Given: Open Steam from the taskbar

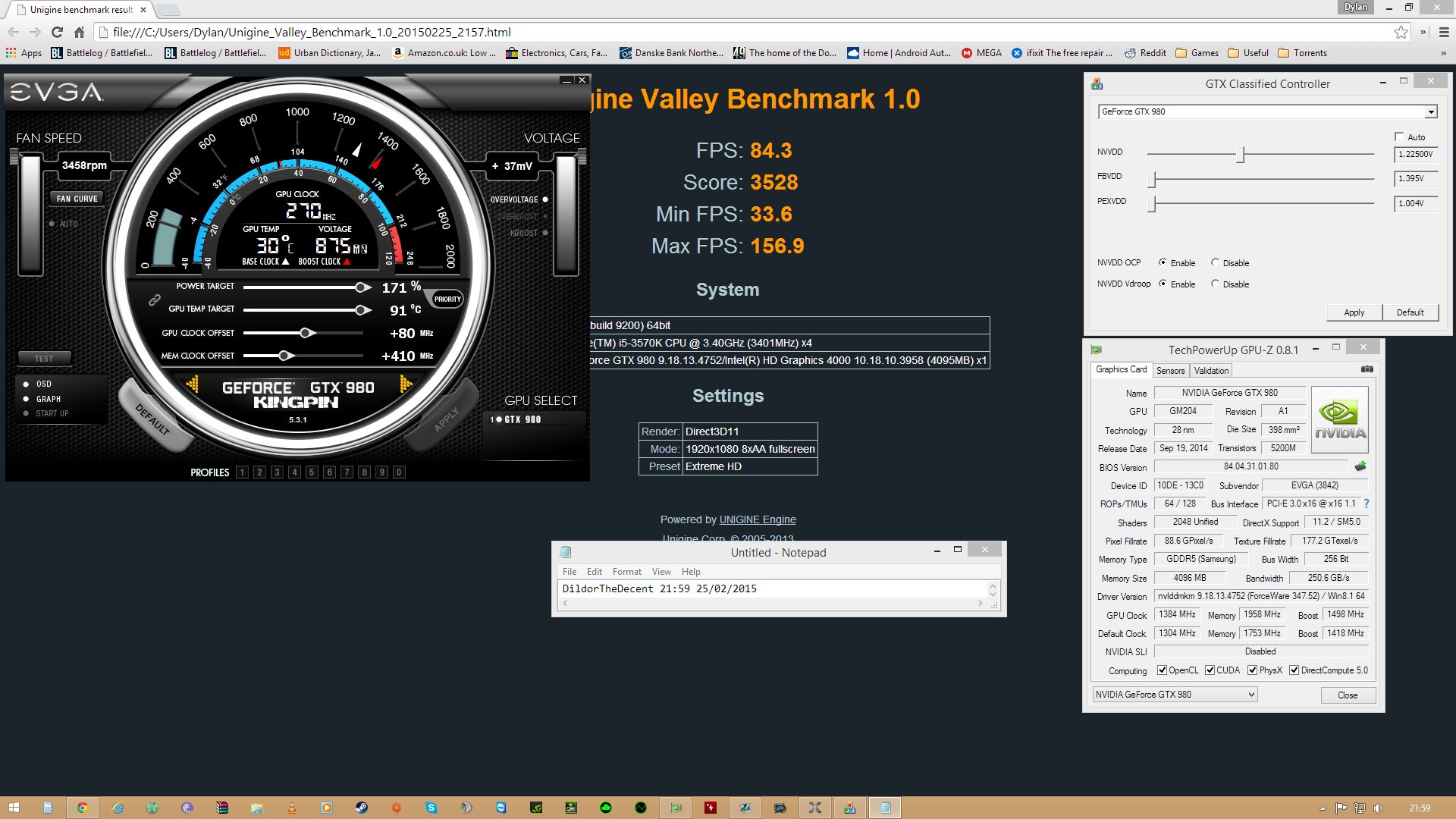Looking at the screenshot, I should coord(362,808).
